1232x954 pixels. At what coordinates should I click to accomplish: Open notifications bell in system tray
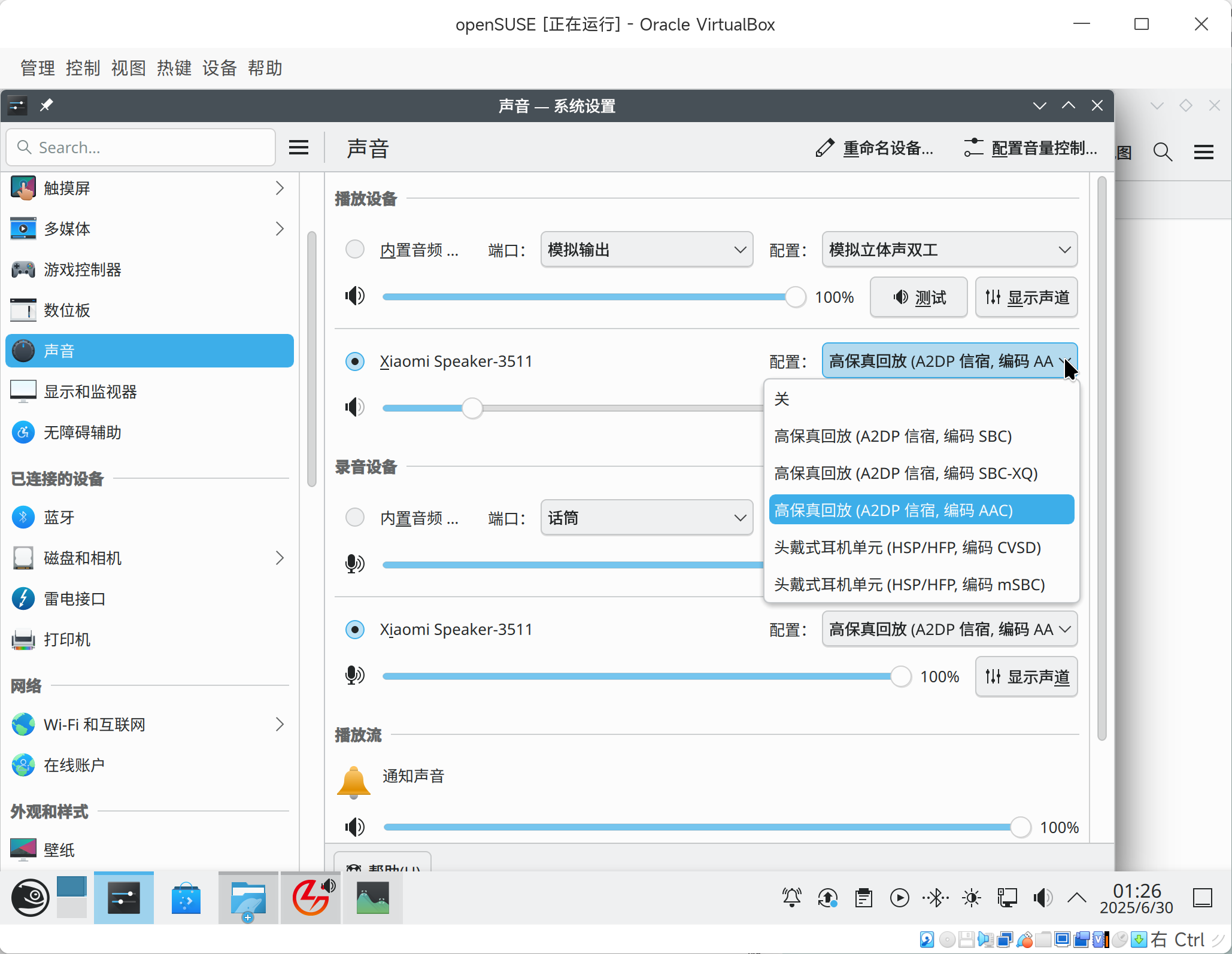(792, 897)
